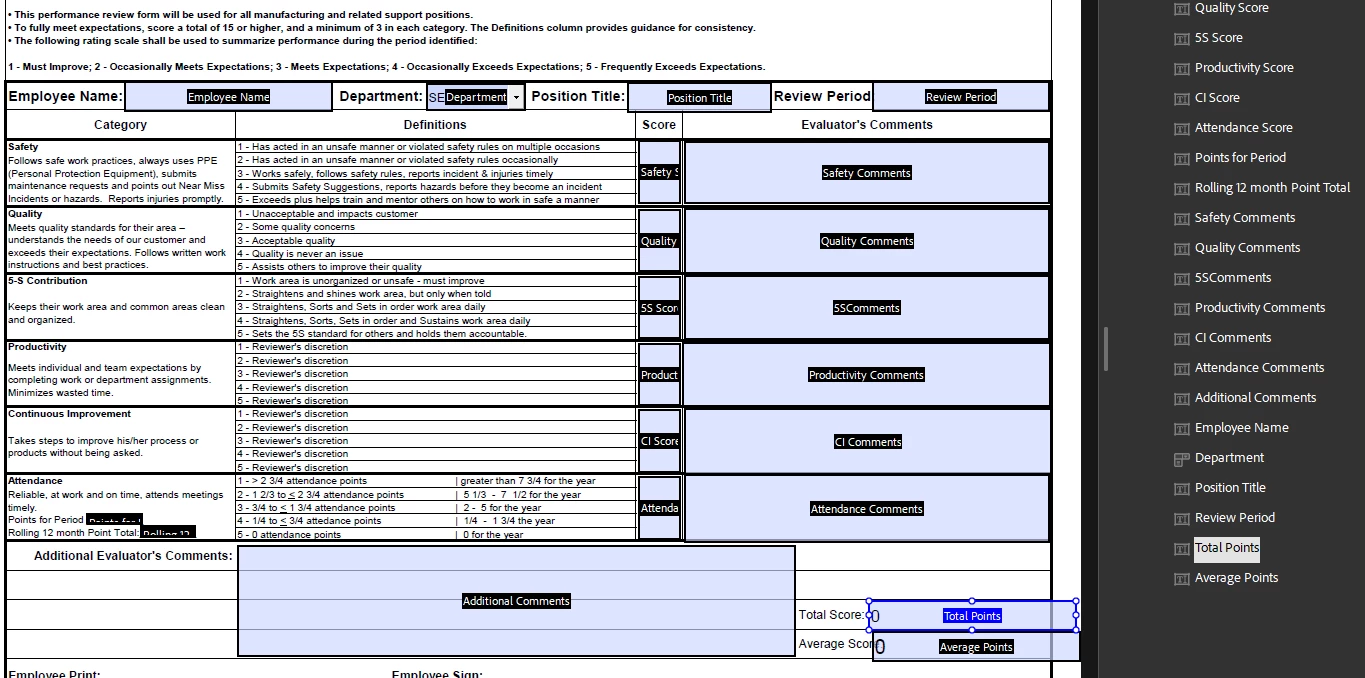Click the Review Period form field
This screenshot has height=678, width=1365.
[x=961, y=97]
